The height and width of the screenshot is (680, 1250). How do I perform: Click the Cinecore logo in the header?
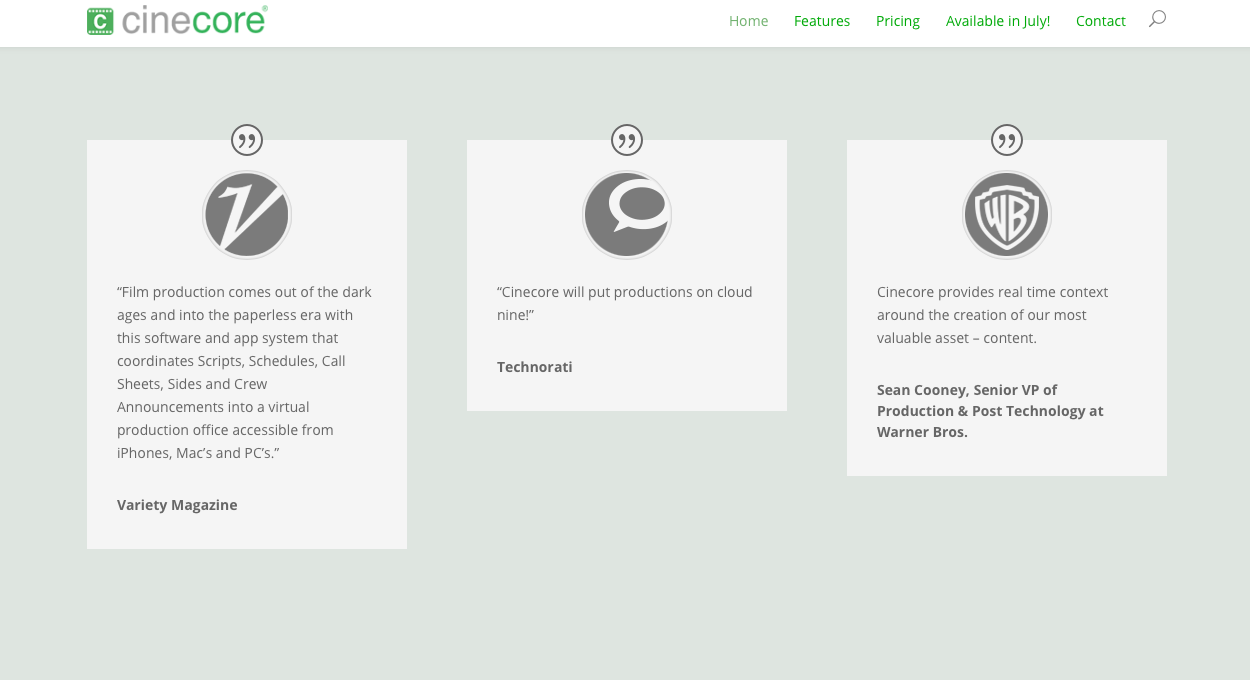[x=177, y=20]
